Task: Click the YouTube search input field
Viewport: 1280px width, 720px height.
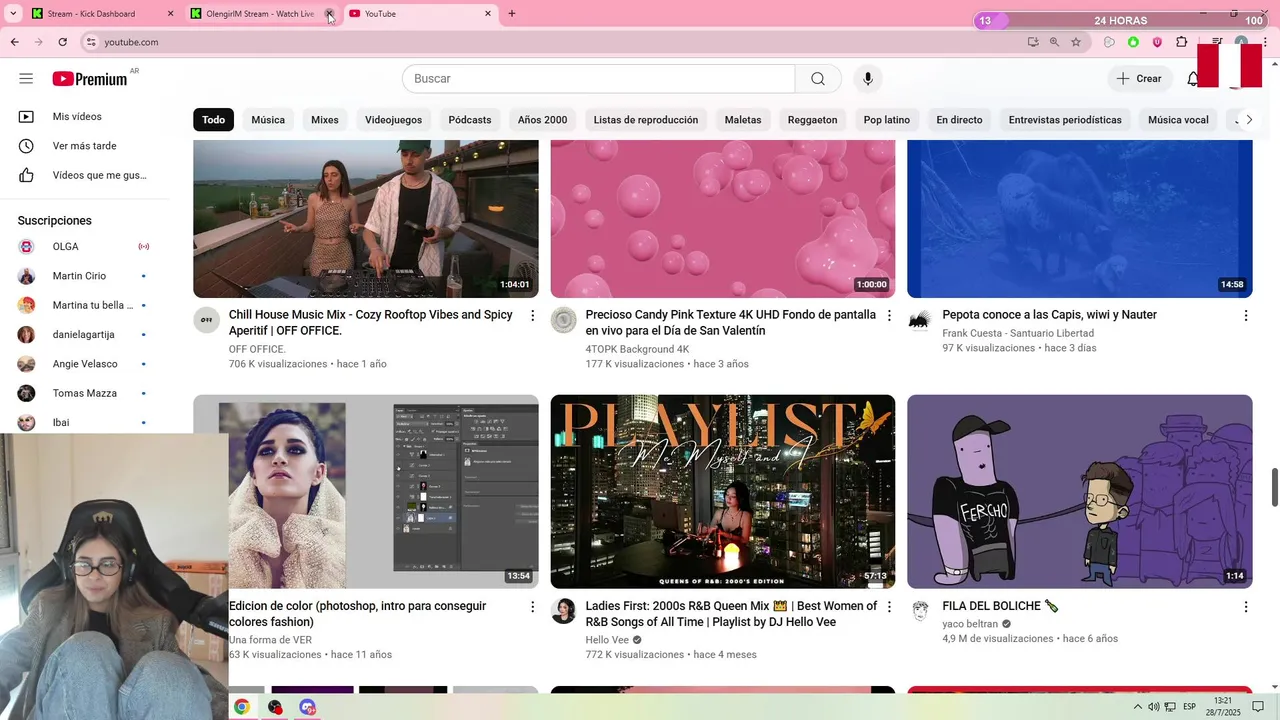Action: 598,79
